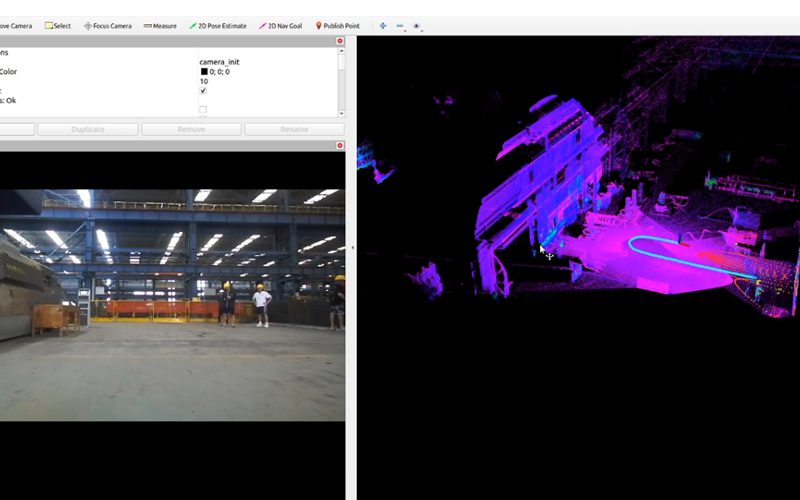Click the Publish Point tool
This screenshot has height=500, width=800.
coord(338,25)
